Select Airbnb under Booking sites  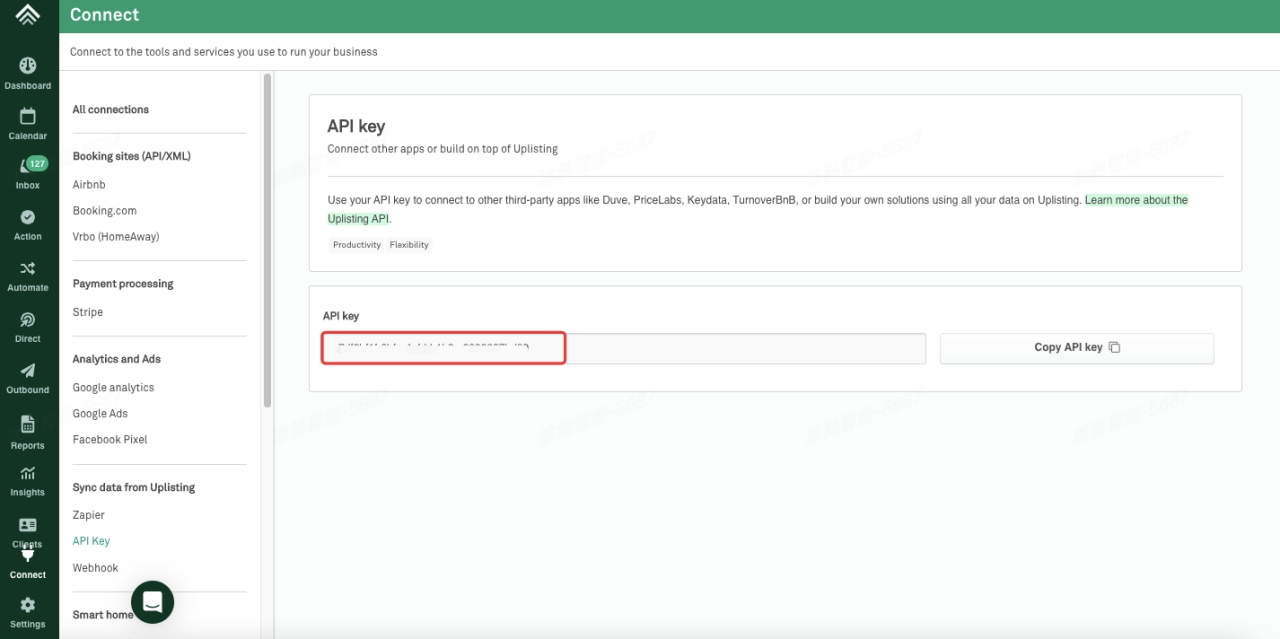click(89, 185)
